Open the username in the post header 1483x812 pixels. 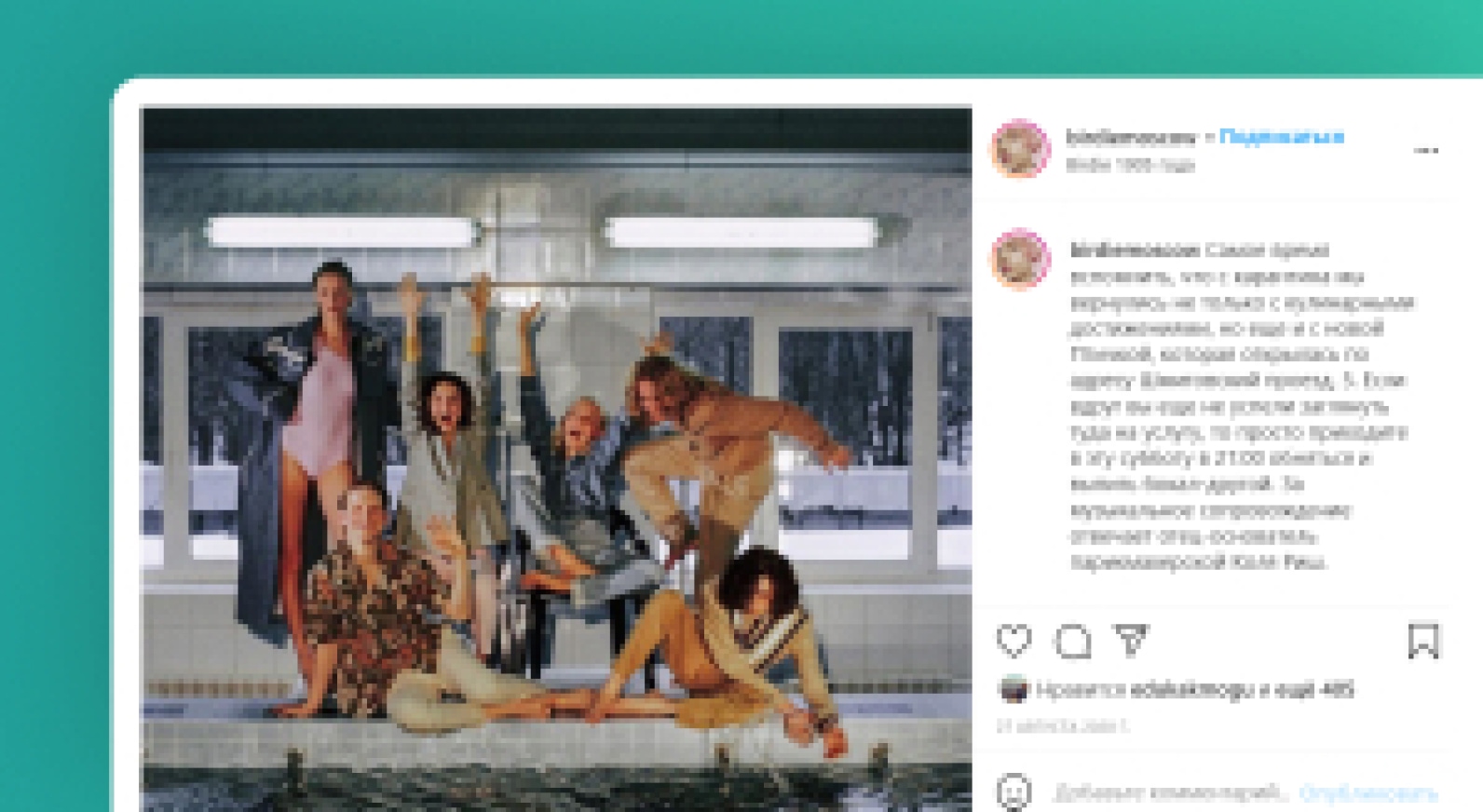click(1130, 137)
